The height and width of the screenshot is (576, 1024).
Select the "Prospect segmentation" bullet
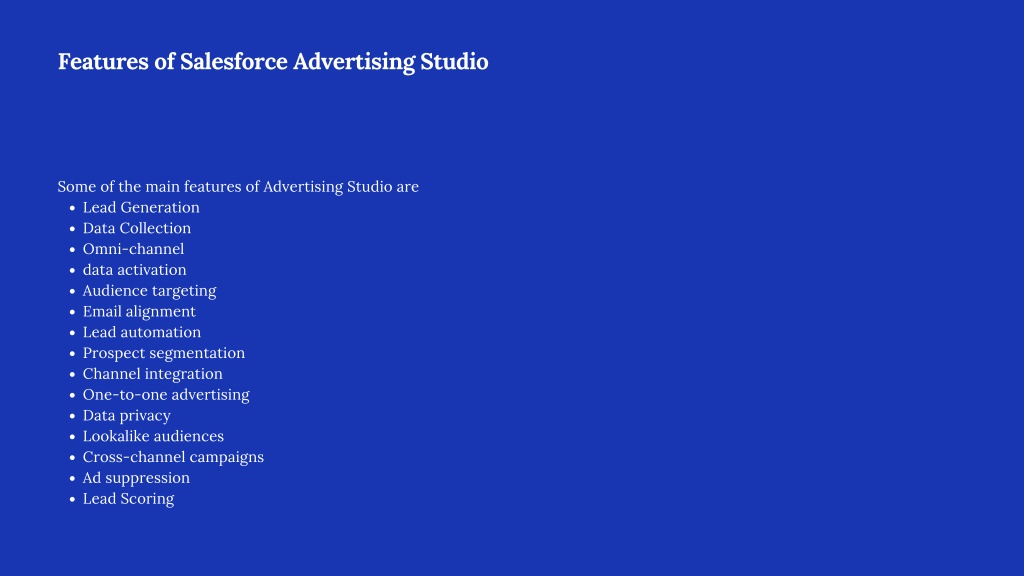click(x=164, y=353)
